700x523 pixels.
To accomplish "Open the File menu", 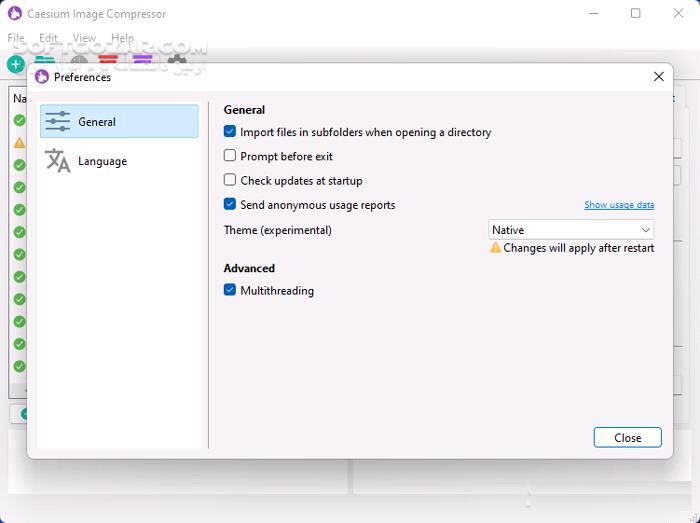I will point(16,38).
